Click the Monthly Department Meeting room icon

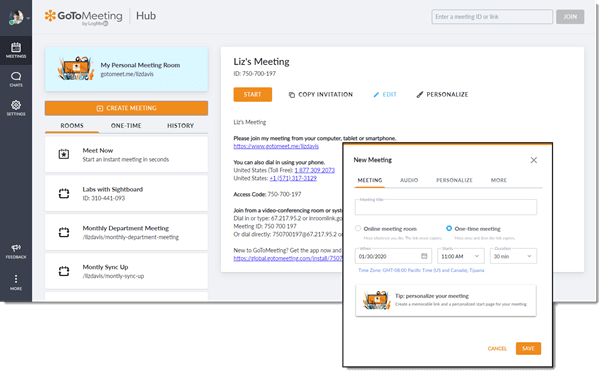64,232
